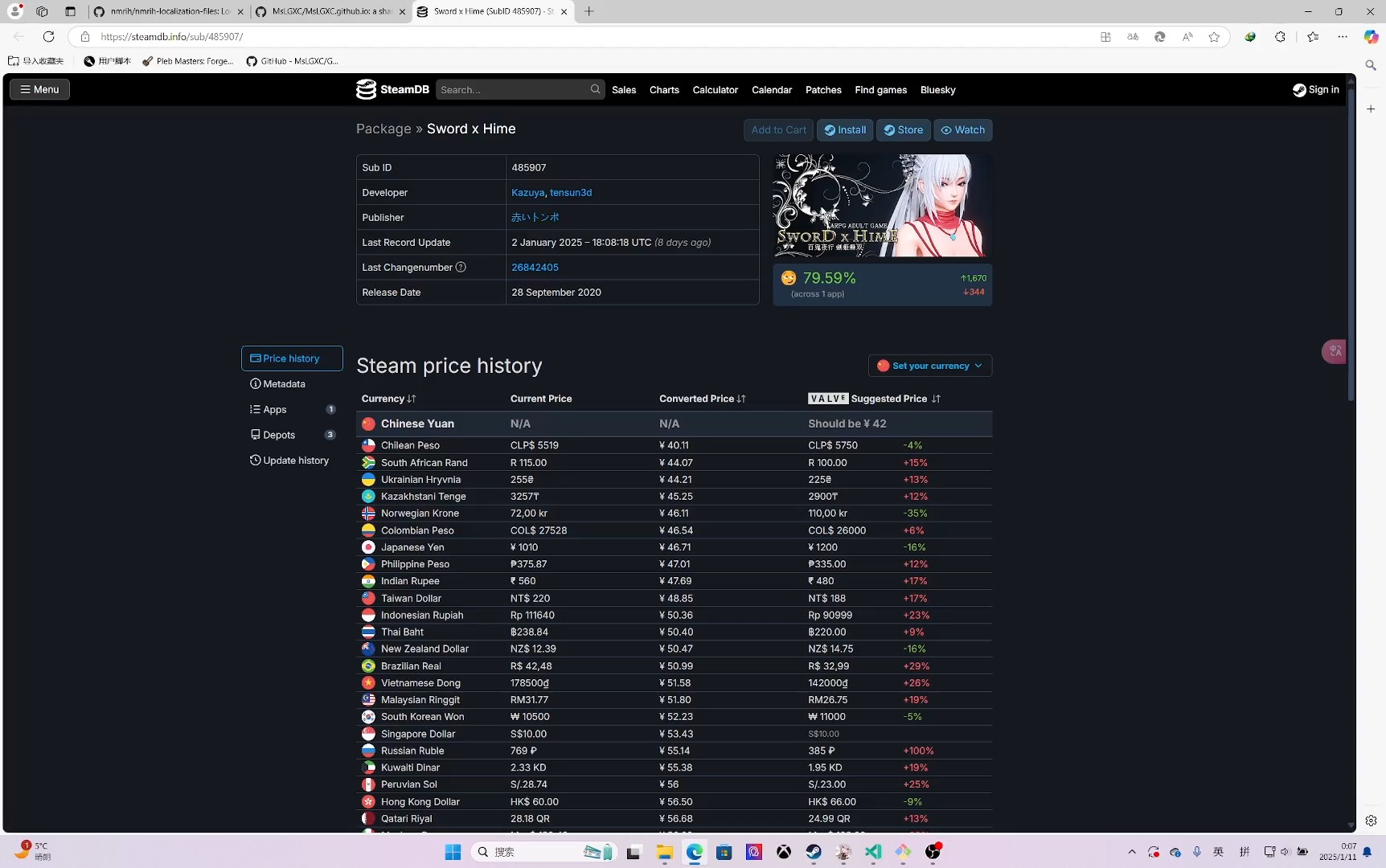Open the Sales nav item
The width and height of the screenshot is (1386, 868).
(624, 90)
